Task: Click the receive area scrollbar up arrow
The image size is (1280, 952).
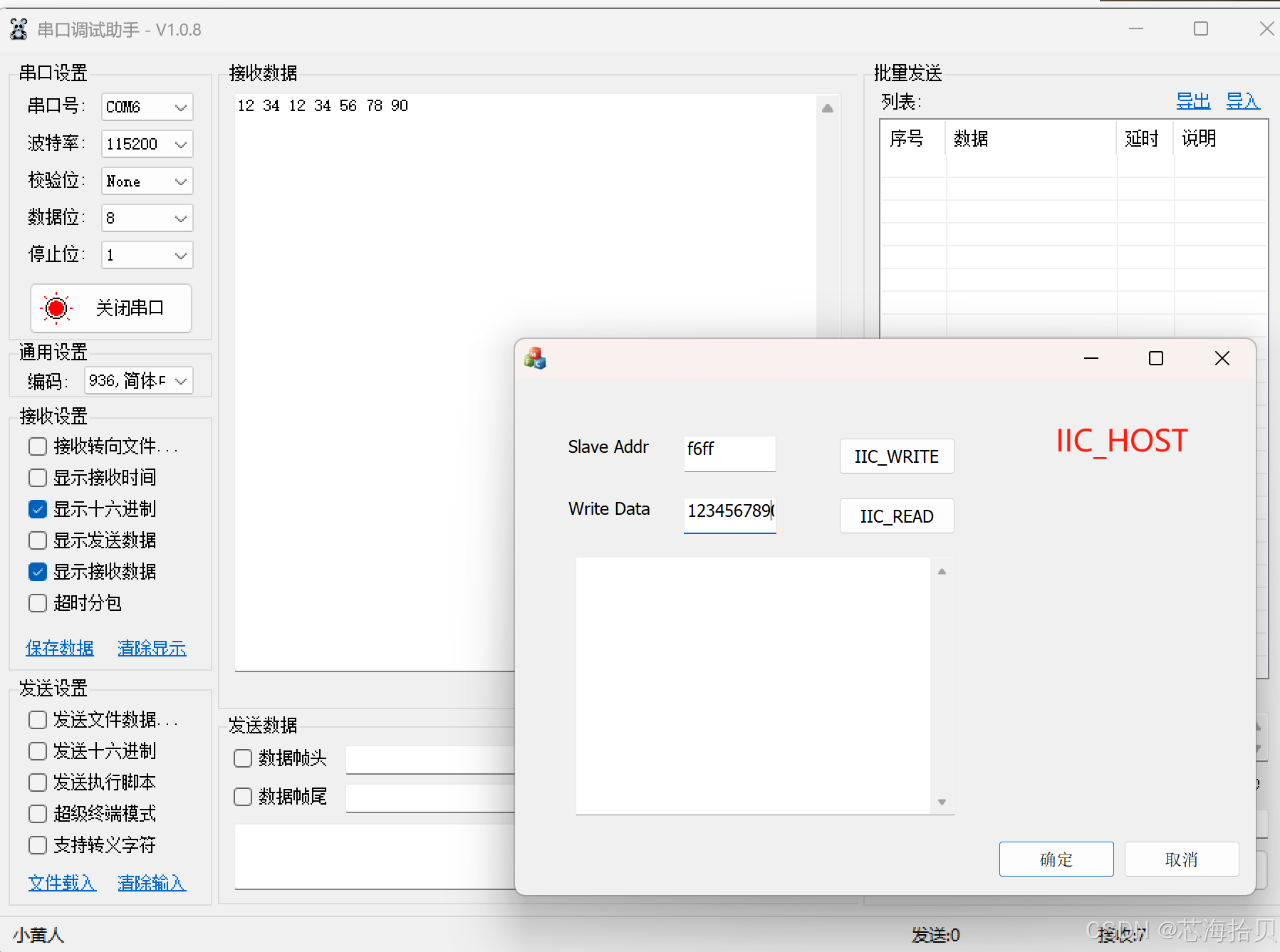Action: point(827,107)
